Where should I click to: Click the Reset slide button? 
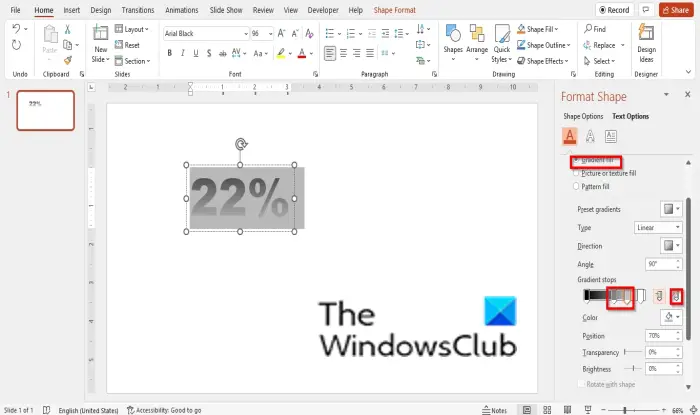pos(127,45)
